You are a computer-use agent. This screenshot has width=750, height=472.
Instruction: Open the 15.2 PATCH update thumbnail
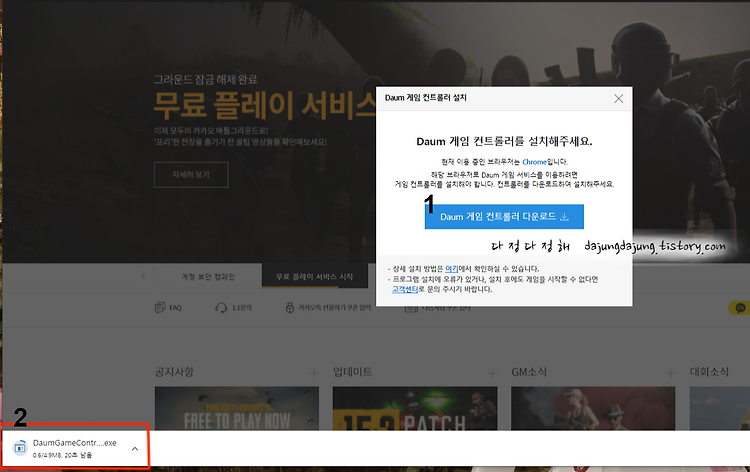415,408
